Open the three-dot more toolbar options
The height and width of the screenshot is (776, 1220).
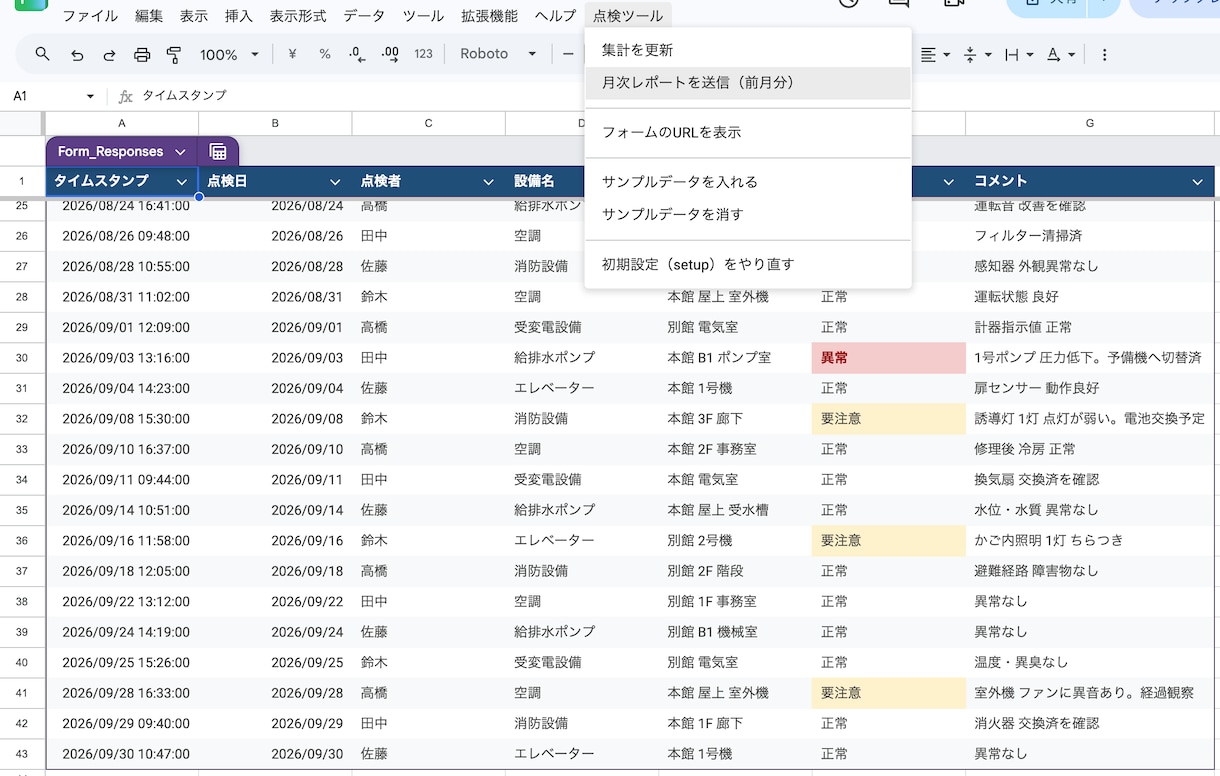pyautogui.click(x=1104, y=54)
